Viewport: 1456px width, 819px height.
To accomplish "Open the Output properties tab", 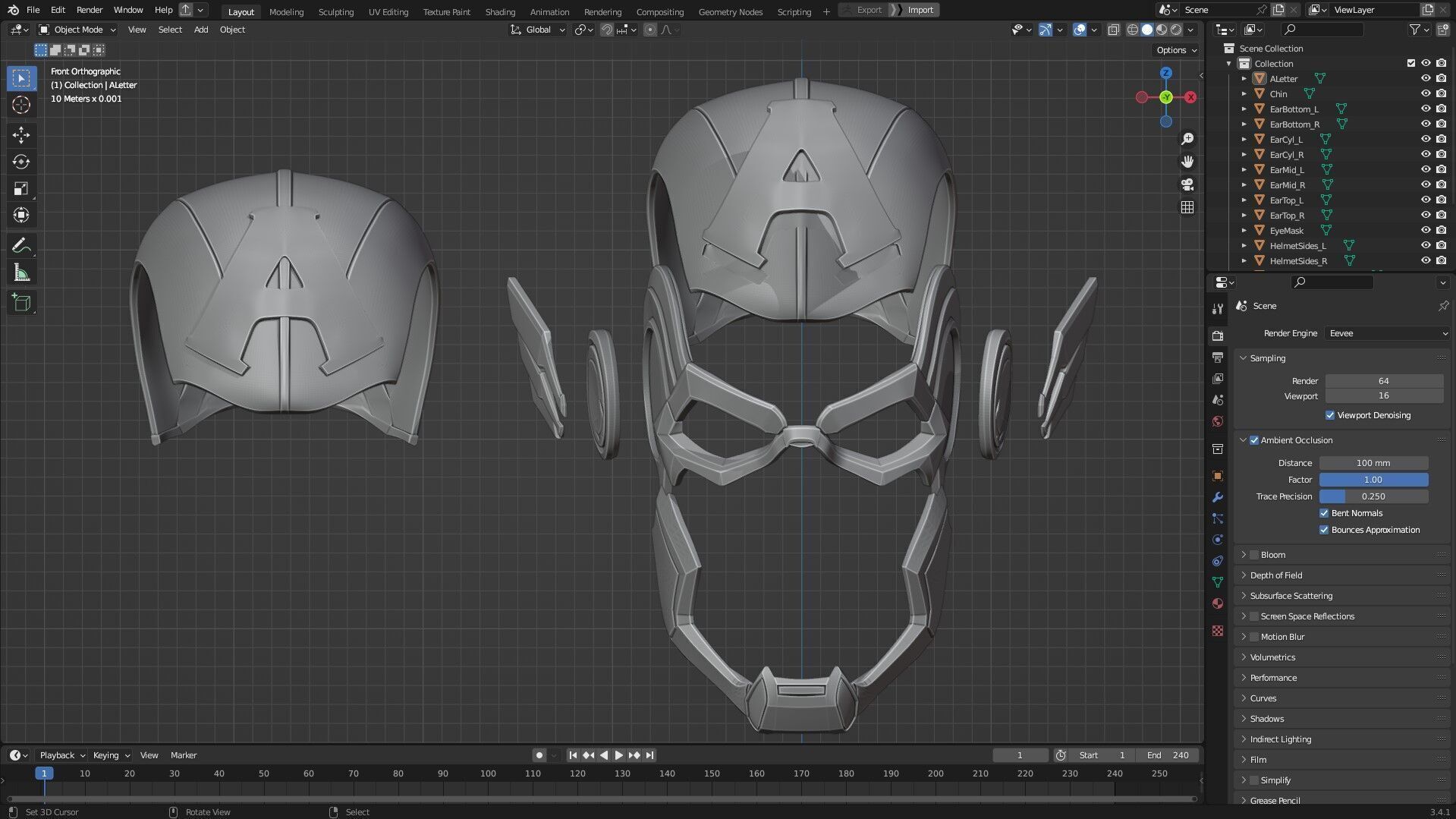I will [1218, 357].
